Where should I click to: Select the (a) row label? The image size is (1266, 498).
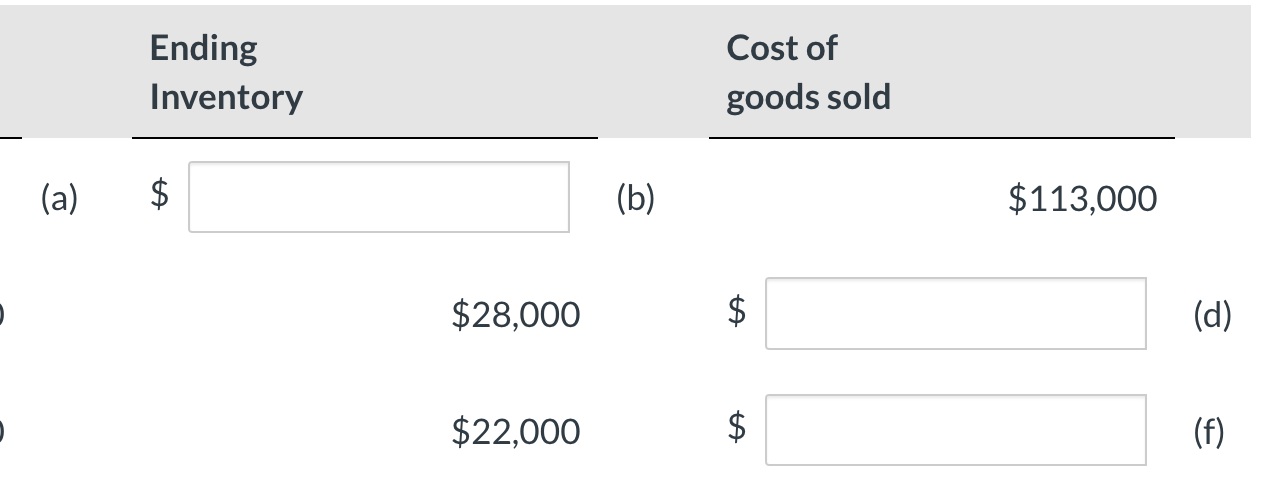tap(62, 198)
